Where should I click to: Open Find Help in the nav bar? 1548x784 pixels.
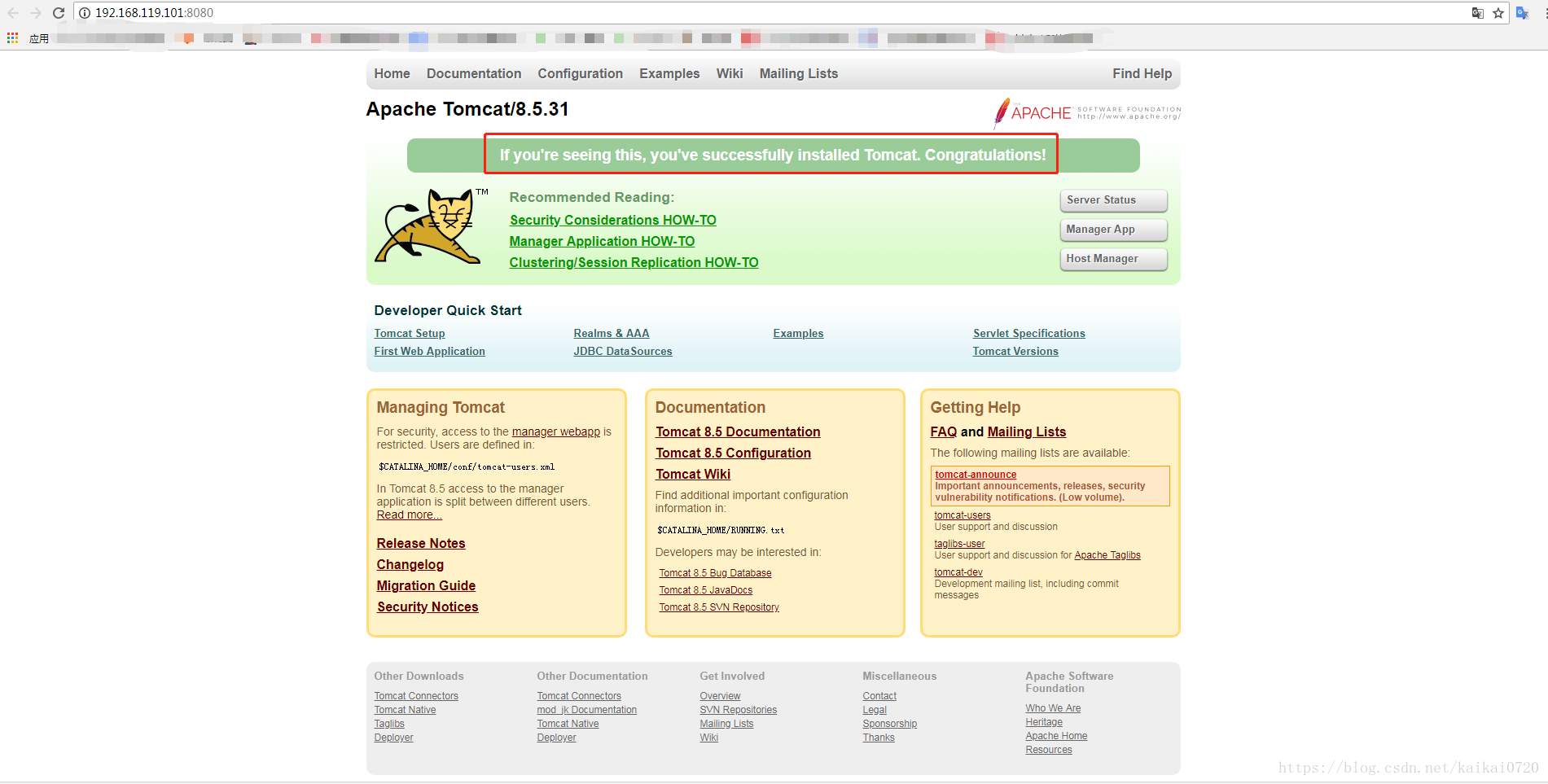[1142, 73]
